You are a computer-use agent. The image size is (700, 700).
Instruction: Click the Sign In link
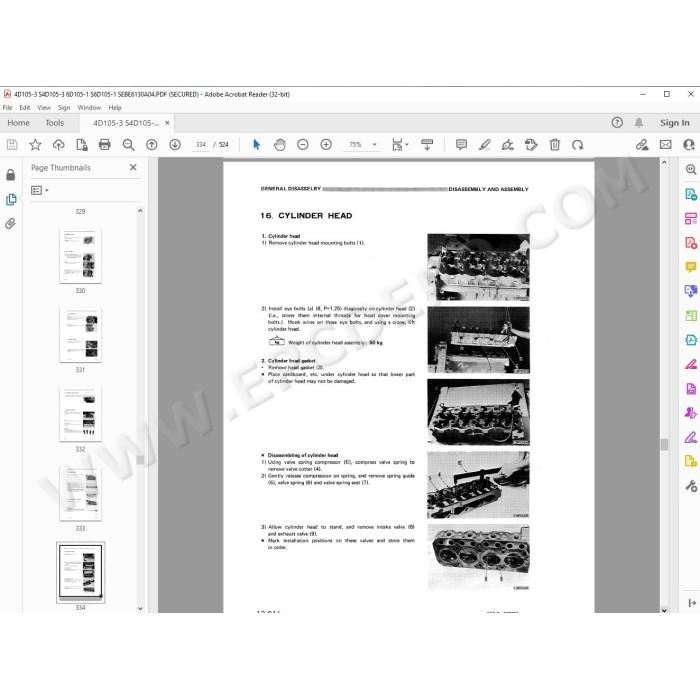(x=675, y=123)
